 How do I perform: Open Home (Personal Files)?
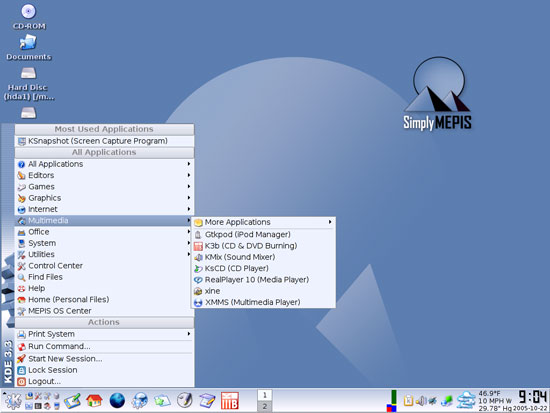point(104,299)
